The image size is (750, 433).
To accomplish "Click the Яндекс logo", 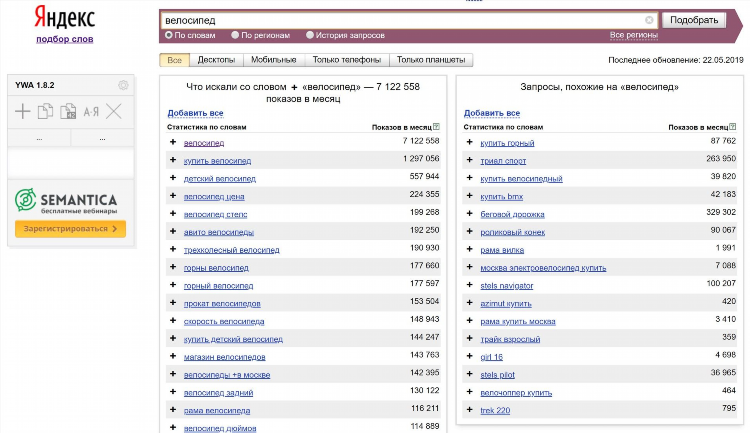I will click(65, 18).
